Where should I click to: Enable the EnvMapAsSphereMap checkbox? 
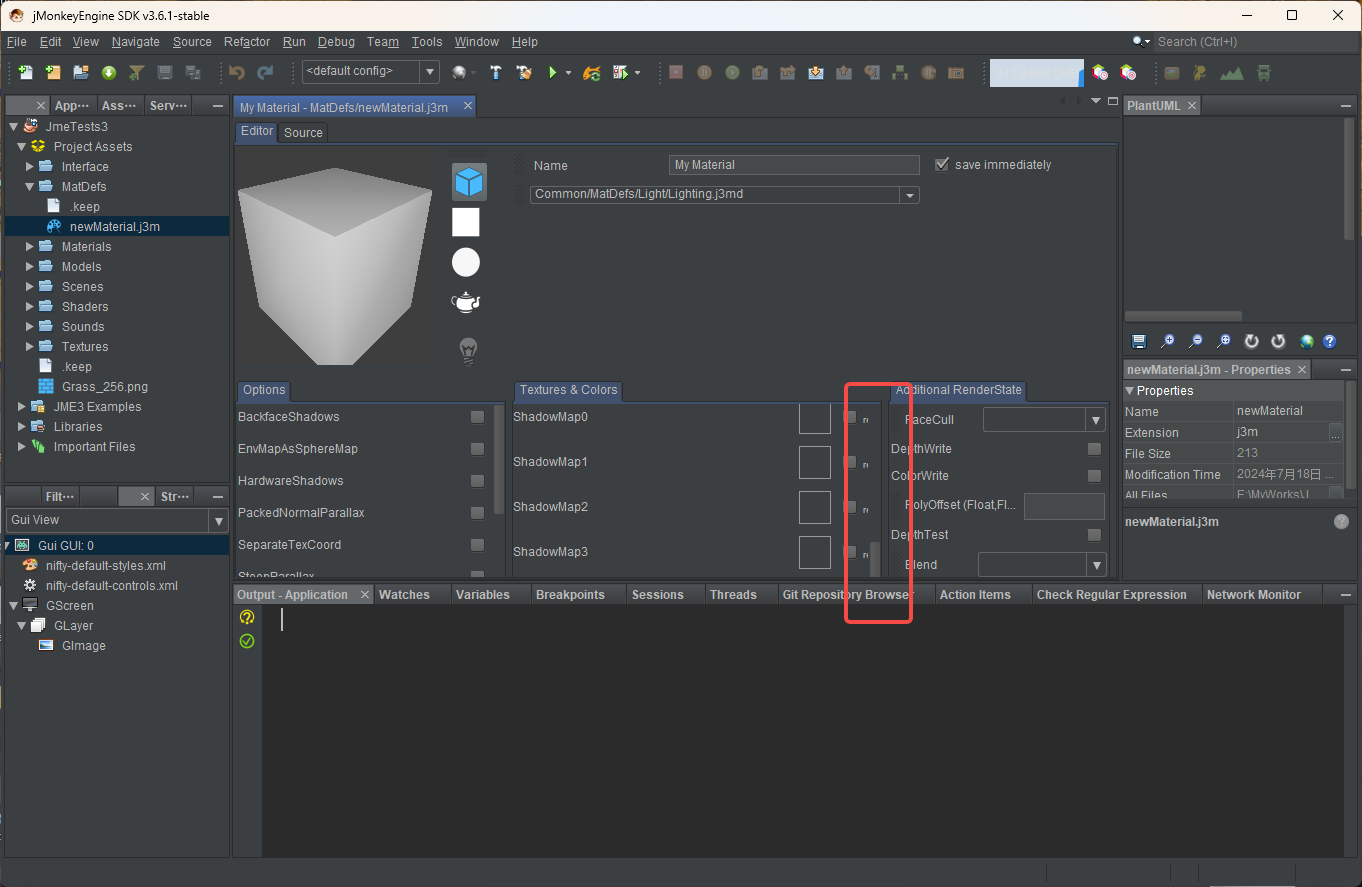(x=477, y=449)
